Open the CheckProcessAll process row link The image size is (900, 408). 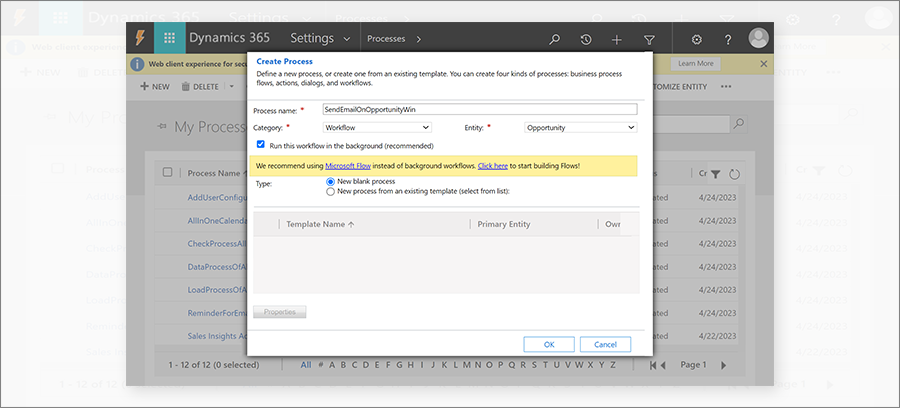[x=216, y=244]
